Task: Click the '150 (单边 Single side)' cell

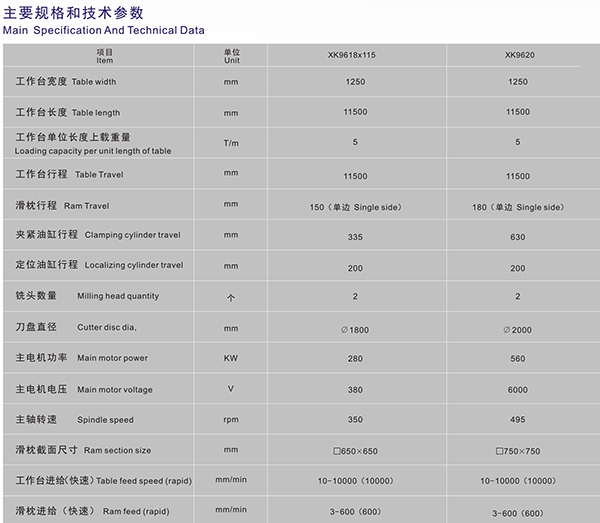Action: pos(356,207)
